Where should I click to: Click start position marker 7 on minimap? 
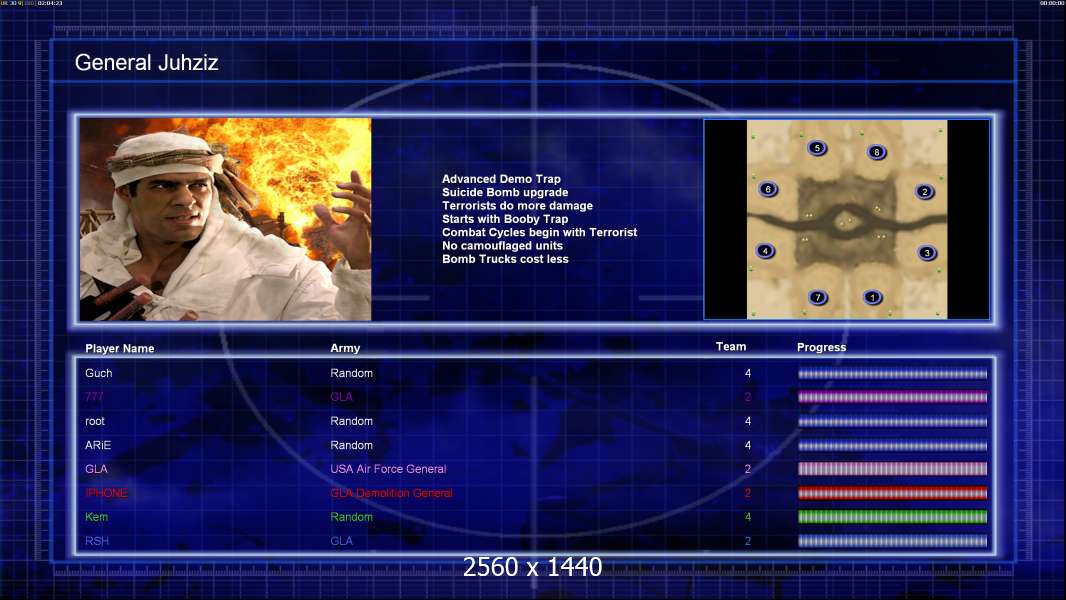818,297
